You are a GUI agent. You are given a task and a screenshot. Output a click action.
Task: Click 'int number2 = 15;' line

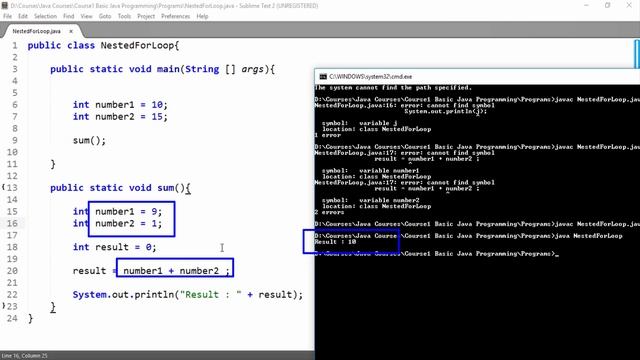[x=120, y=117]
